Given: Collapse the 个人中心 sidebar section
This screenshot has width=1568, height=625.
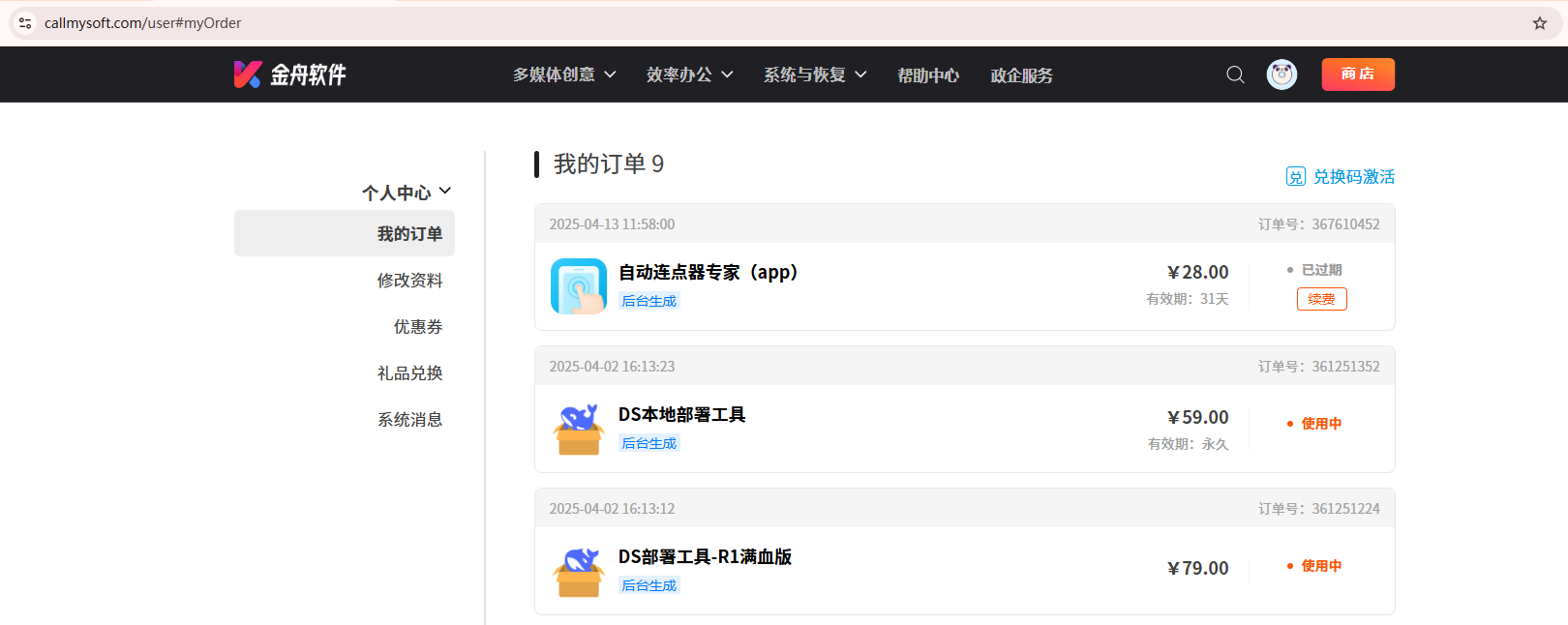Looking at the screenshot, I should [x=407, y=192].
